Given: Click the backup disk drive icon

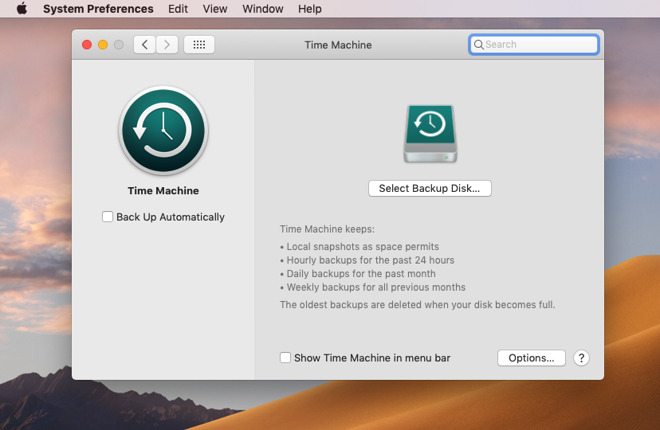Looking at the screenshot, I should (430, 134).
